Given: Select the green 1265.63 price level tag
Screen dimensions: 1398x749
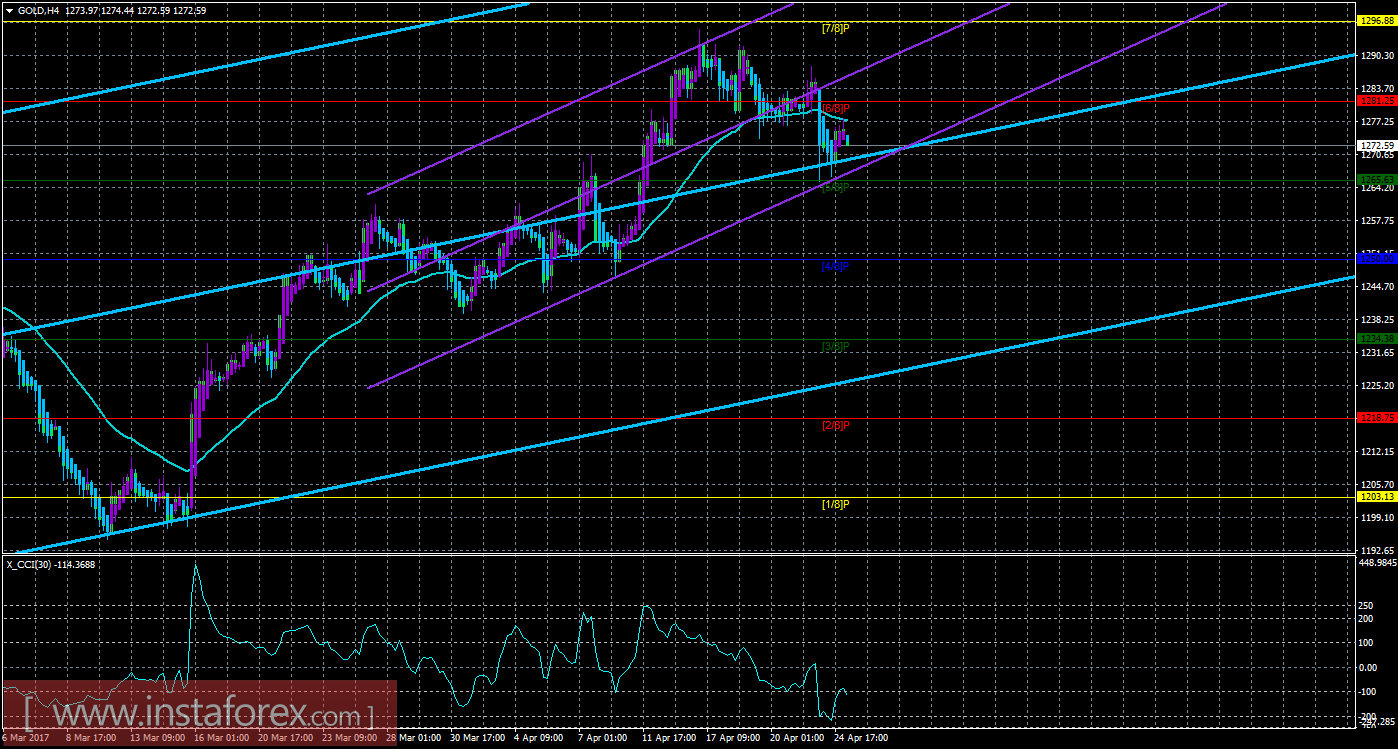Looking at the screenshot, I should pyautogui.click(x=1376, y=180).
